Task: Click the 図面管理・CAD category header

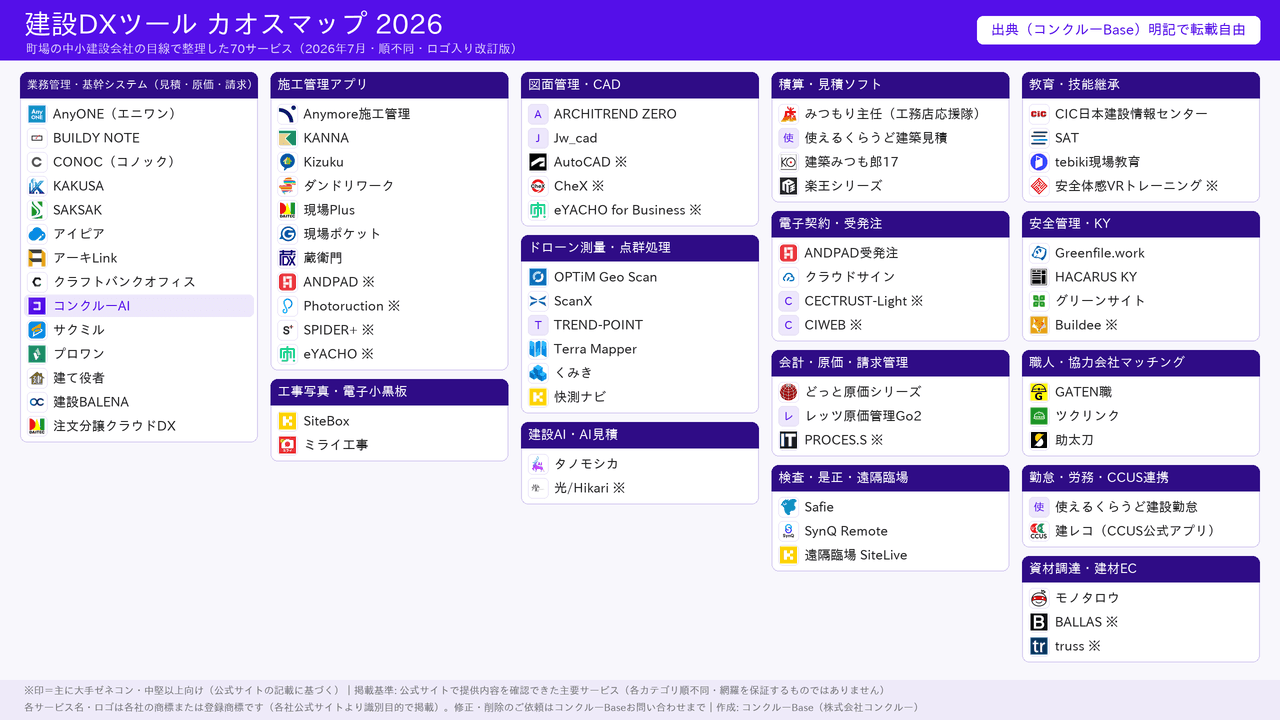Action: pyautogui.click(x=640, y=85)
